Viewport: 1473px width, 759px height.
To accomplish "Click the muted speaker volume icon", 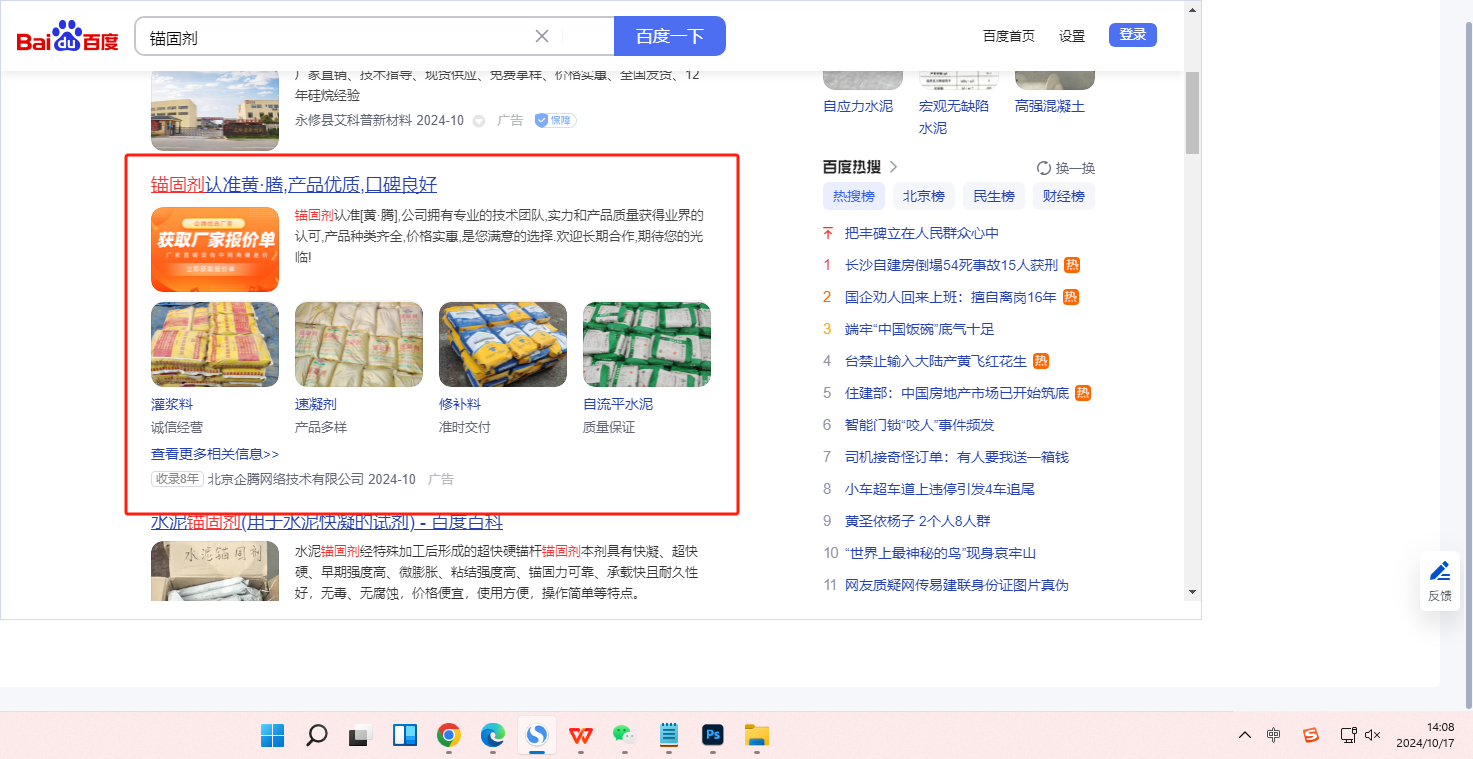I will tap(1373, 735).
